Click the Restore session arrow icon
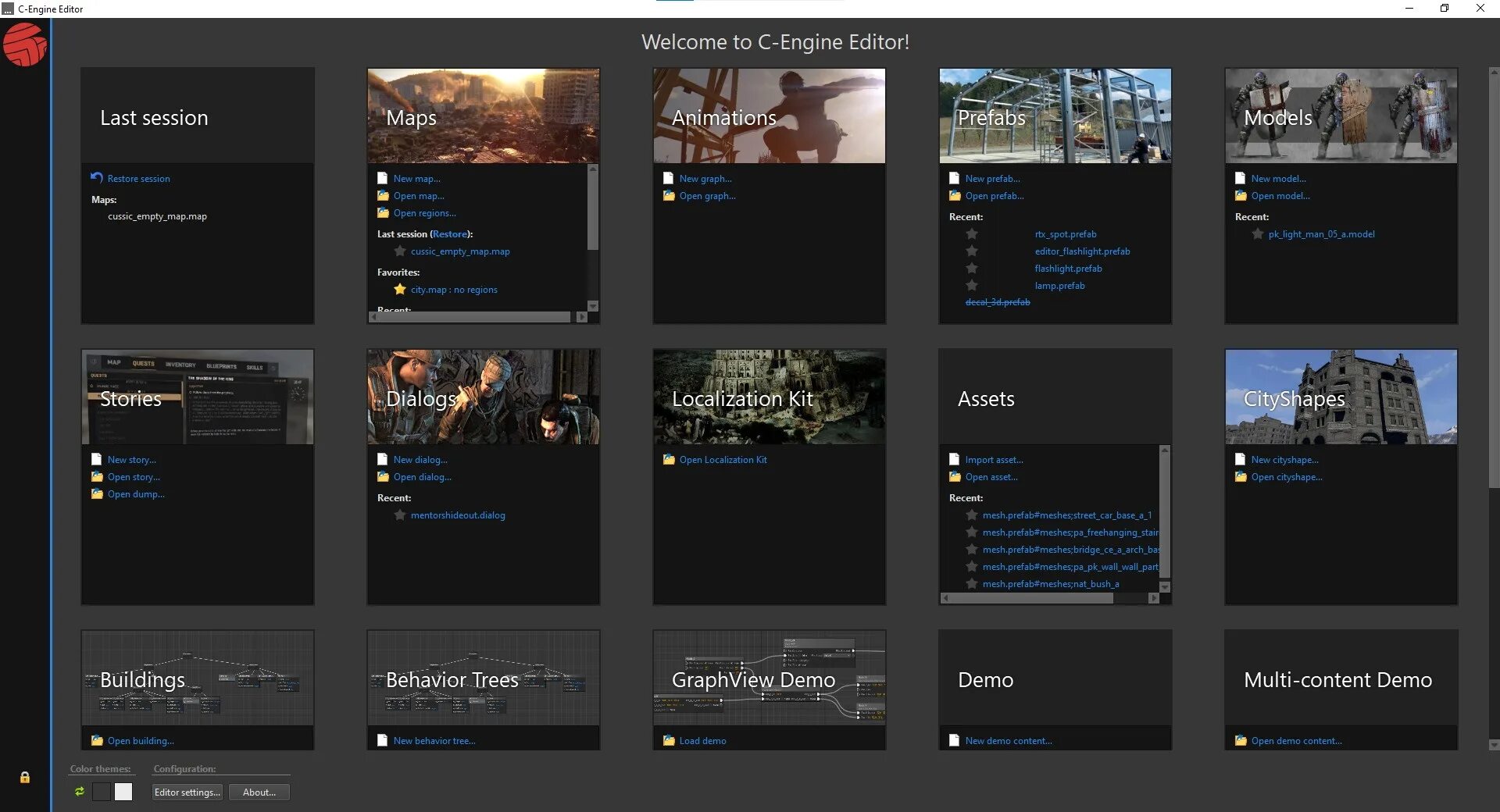 coord(97,178)
